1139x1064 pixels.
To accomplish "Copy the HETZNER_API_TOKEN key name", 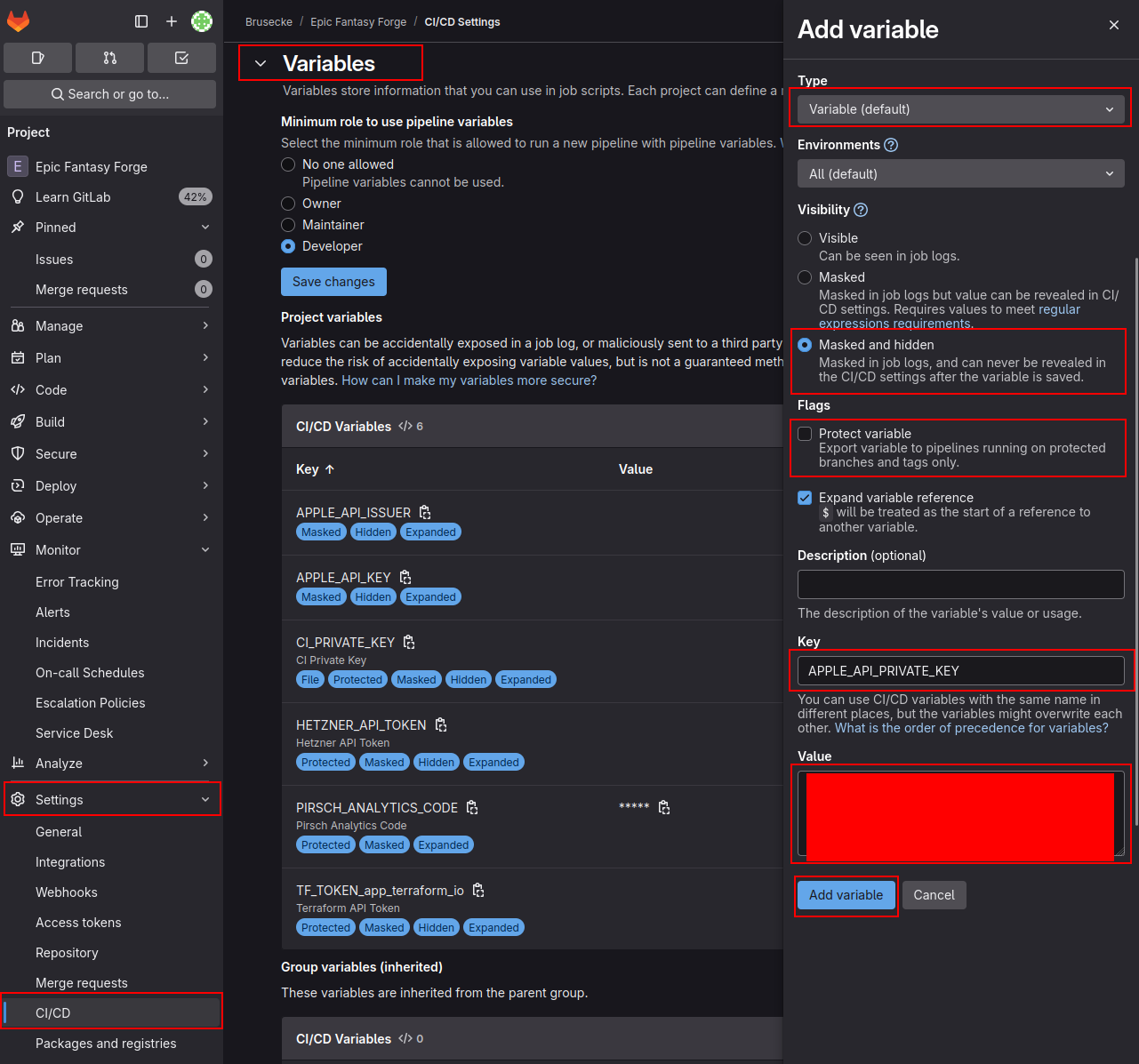I will 441,725.
